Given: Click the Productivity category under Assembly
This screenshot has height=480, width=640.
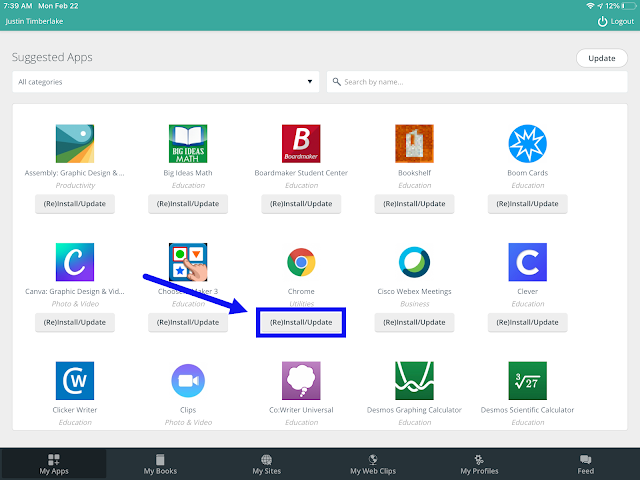Looking at the screenshot, I should 75,185.
